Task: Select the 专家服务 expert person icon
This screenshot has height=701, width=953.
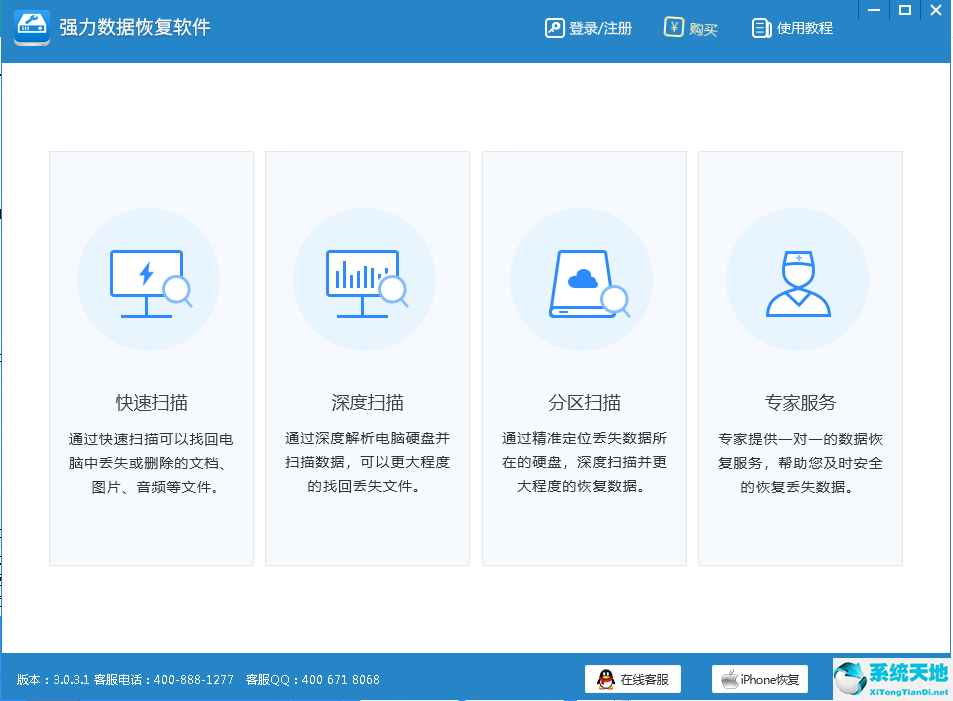Action: coord(798,283)
